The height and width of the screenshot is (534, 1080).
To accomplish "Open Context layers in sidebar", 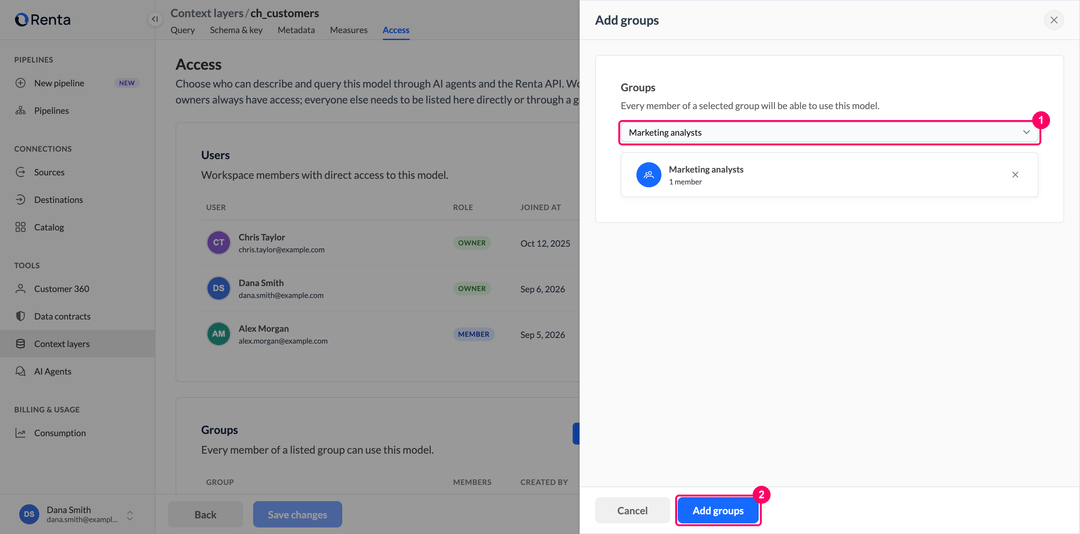I will pos(77,344).
